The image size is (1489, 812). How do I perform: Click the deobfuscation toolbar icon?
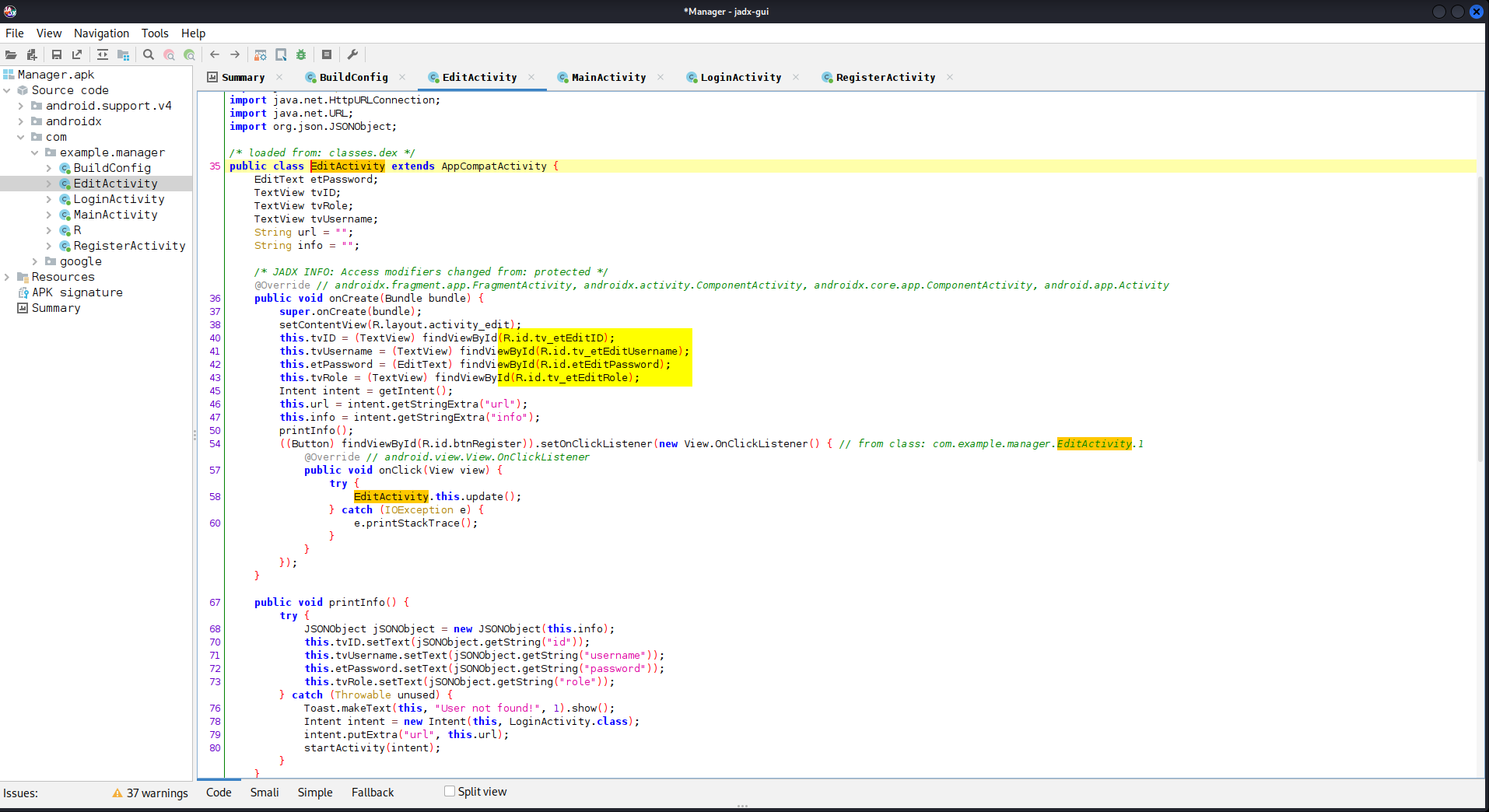pos(261,54)
